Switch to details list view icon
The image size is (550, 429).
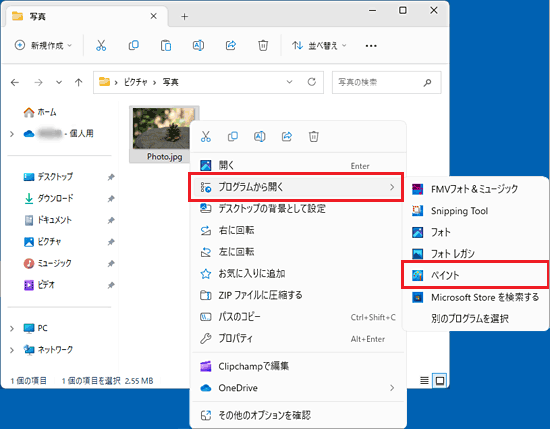[424, 381]
